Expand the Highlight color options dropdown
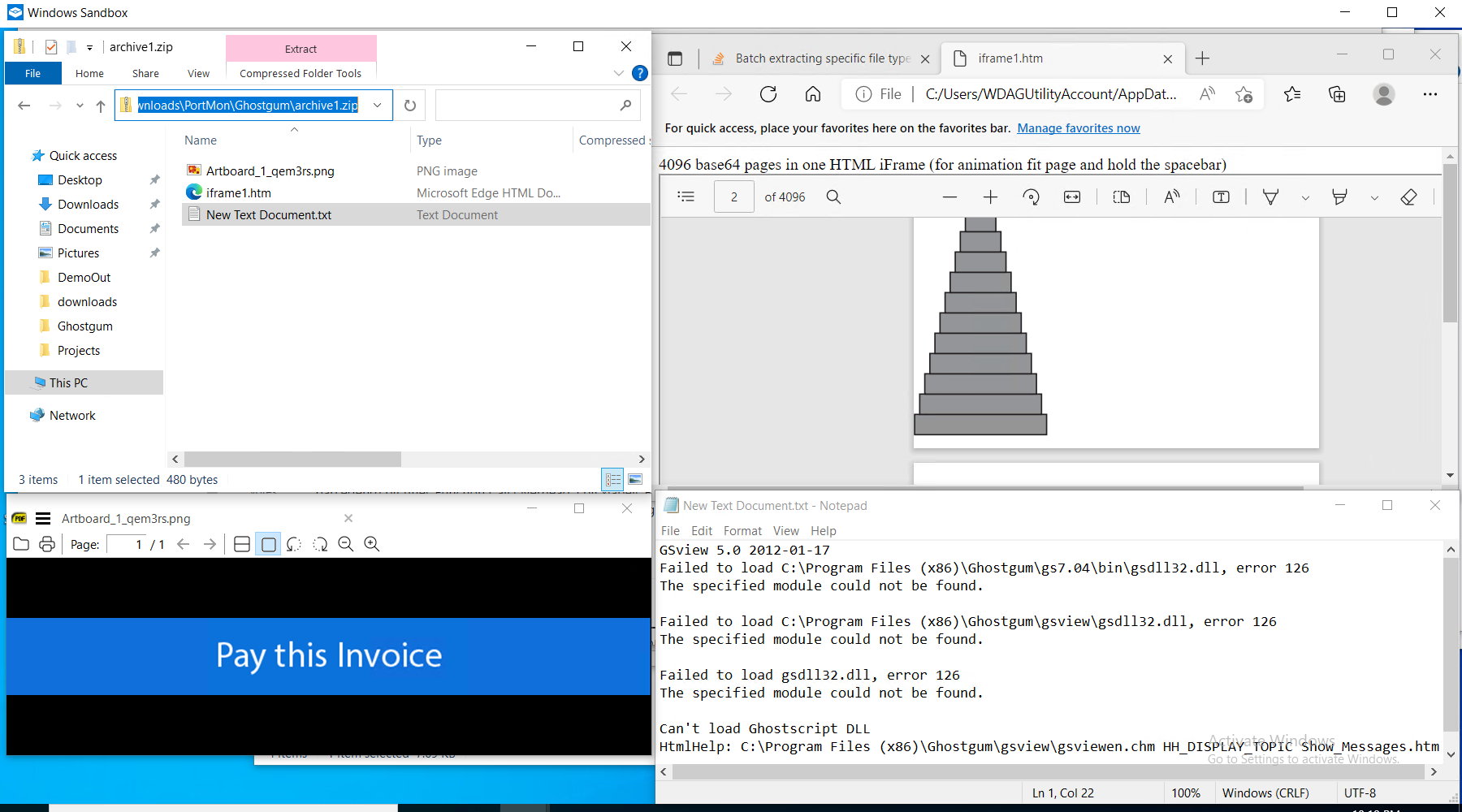1462x812 pixels. (x=1374, y=197)
